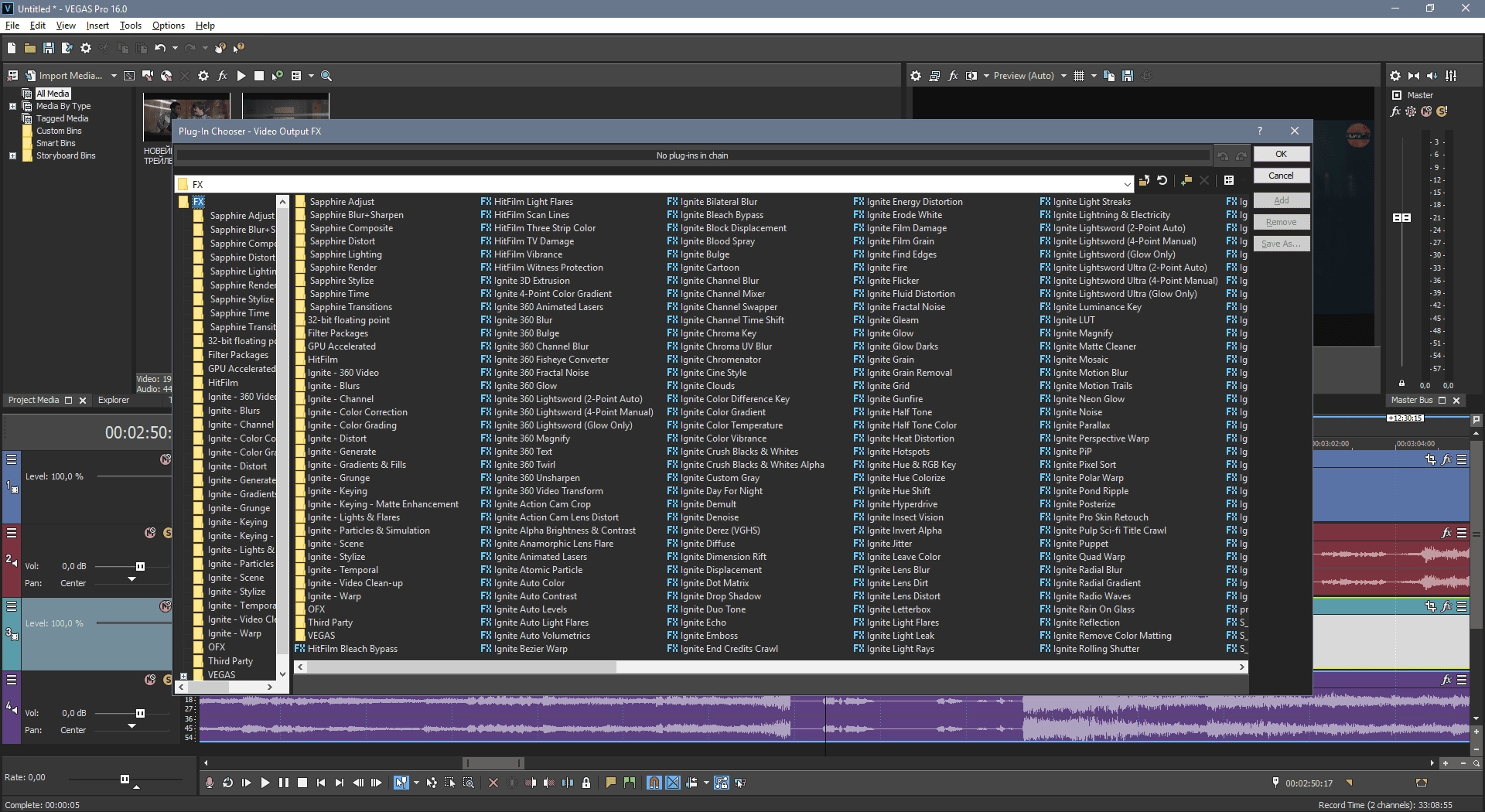
Task: Open Media FX via the fx icon in the Project Media toolbar
Action: pos(222,76)
